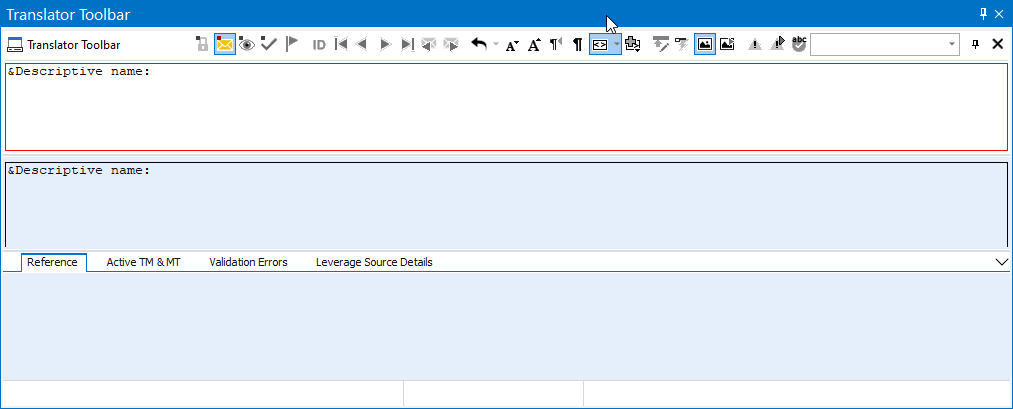Viewport: 1013px width, 409px height.
Task: Click the ID toolbar button
Action: (x=319, y=44)
